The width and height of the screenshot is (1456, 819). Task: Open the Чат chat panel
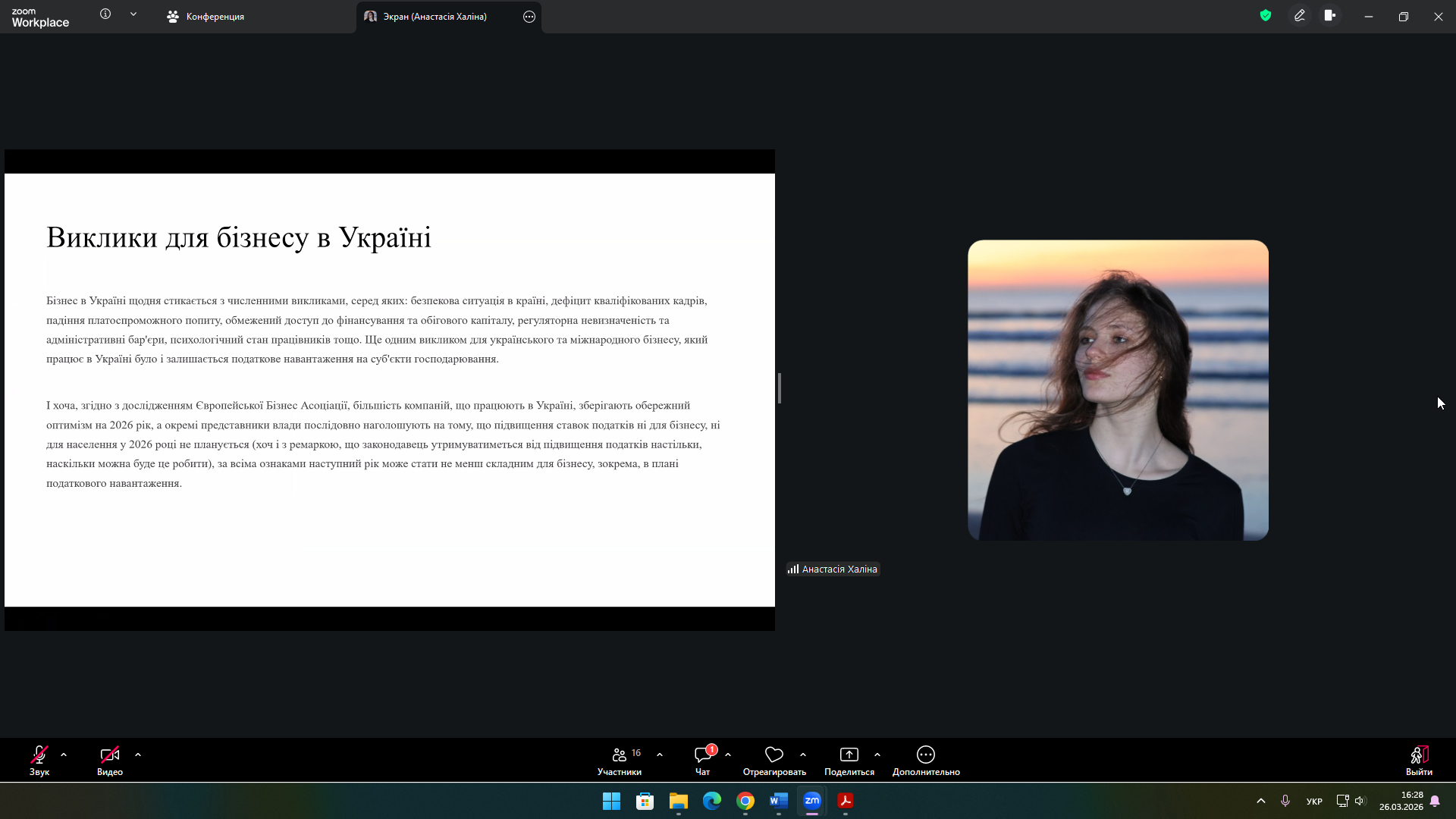(x=702, y=760)
